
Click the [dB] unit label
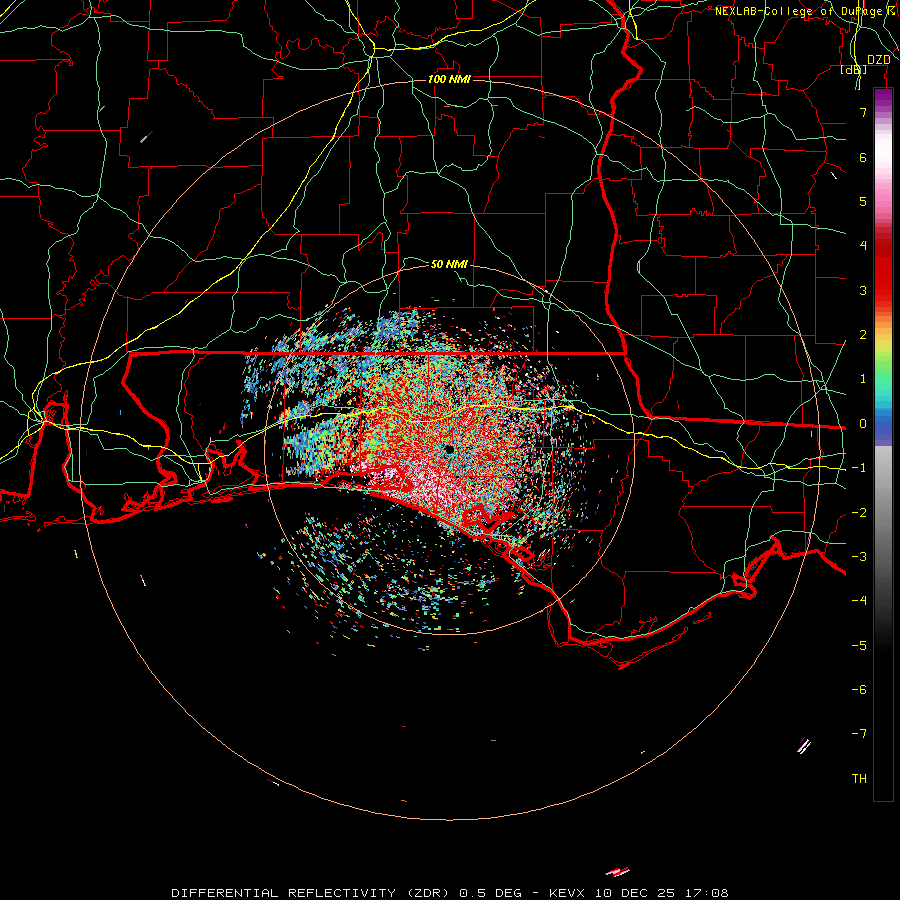pyautogui.click(x=854, y=69)
